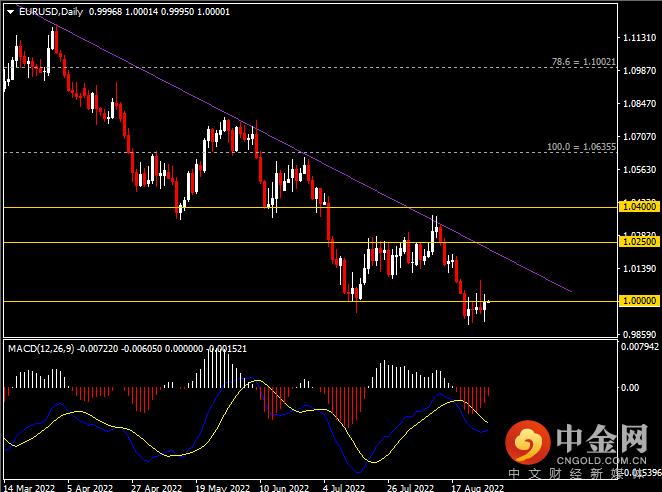Select the EURUSD,Daily chart title text
662x492 pixels.
(x=51, y=12)
